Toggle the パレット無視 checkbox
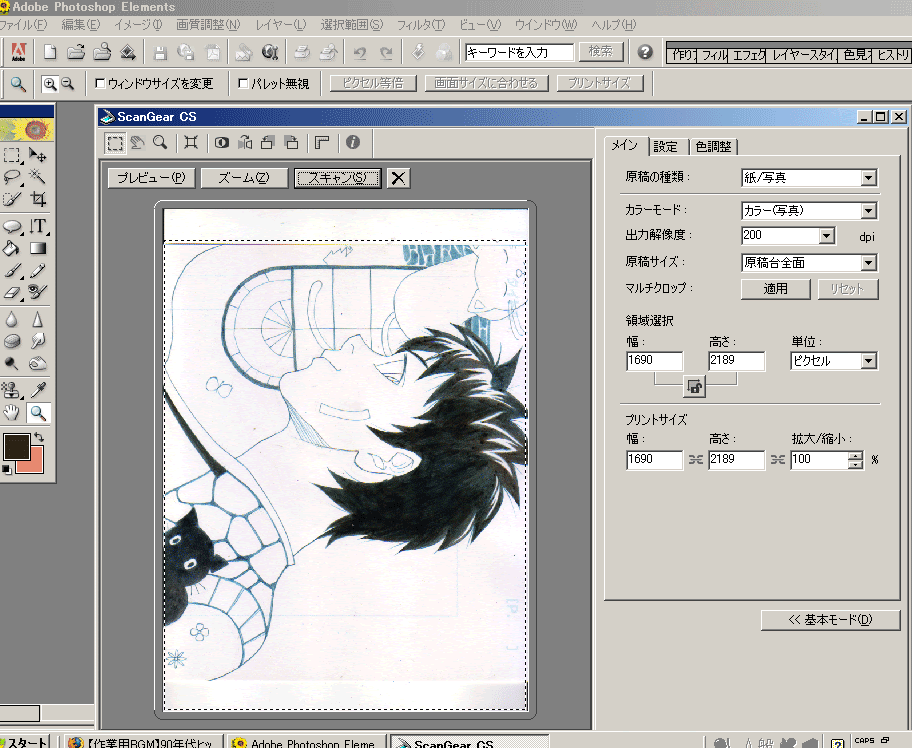912x748 pixels. coord(243,84)
